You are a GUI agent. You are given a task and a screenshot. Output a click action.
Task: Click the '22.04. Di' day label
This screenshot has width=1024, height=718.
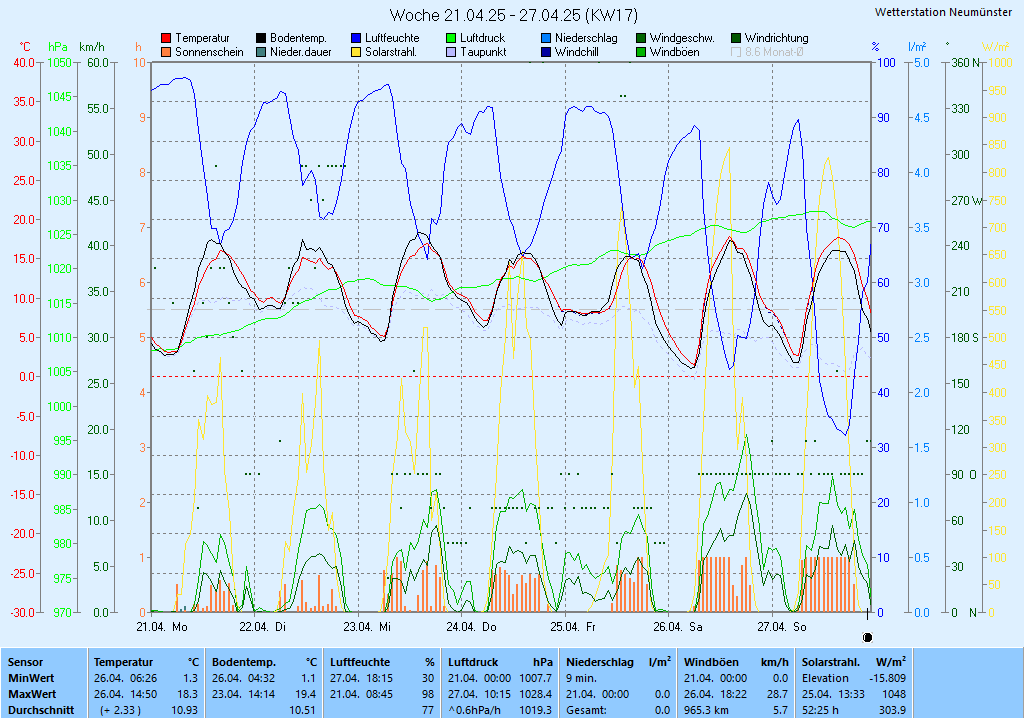(x=263, y=627)
